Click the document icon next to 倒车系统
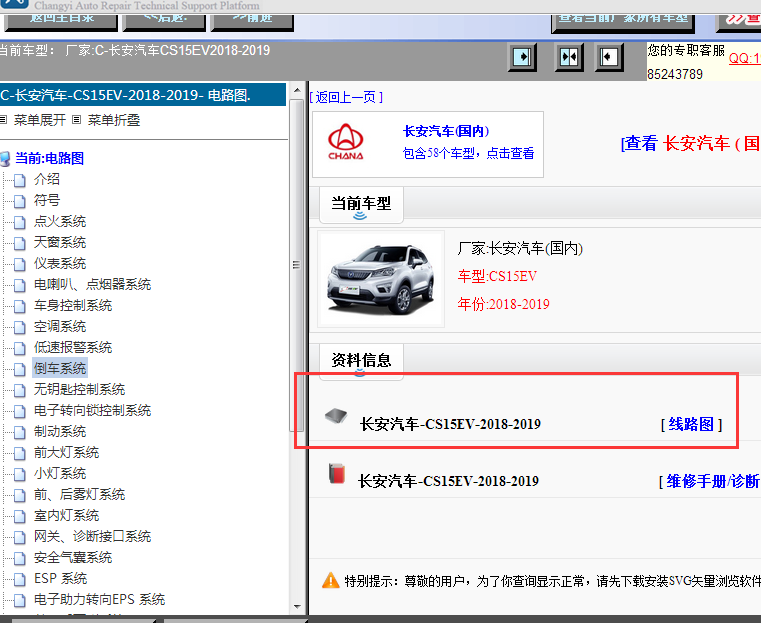761x623 pixels. tap(20, 370)
